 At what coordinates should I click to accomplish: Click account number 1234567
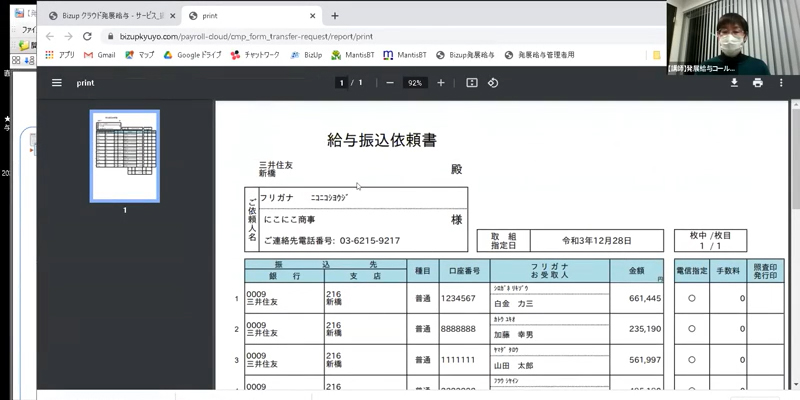tap(458, 298)
